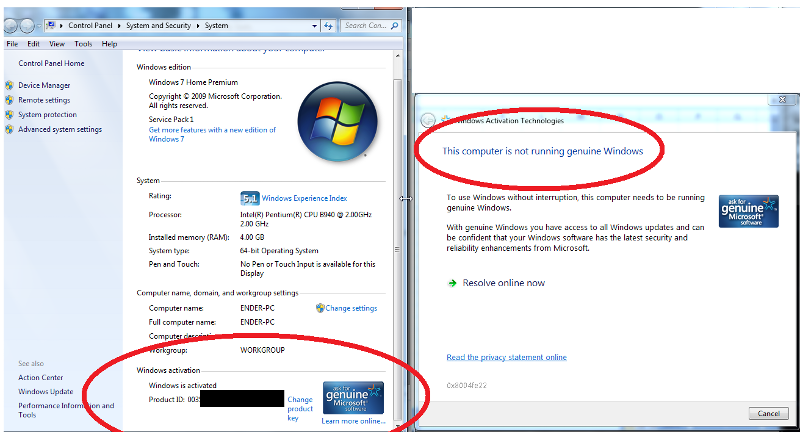Click the shield icon beside Device Manager
Viewport: 800px width, 432px height.
[x=9, y=85]
